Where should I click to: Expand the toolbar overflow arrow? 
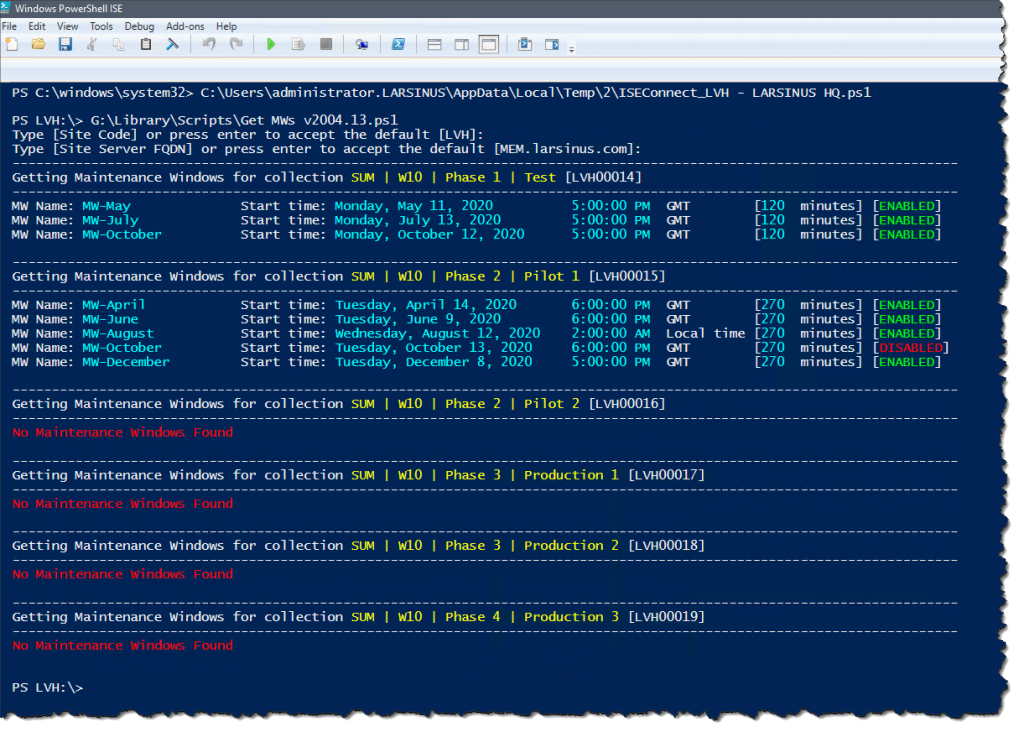click(x=571, y=48)
